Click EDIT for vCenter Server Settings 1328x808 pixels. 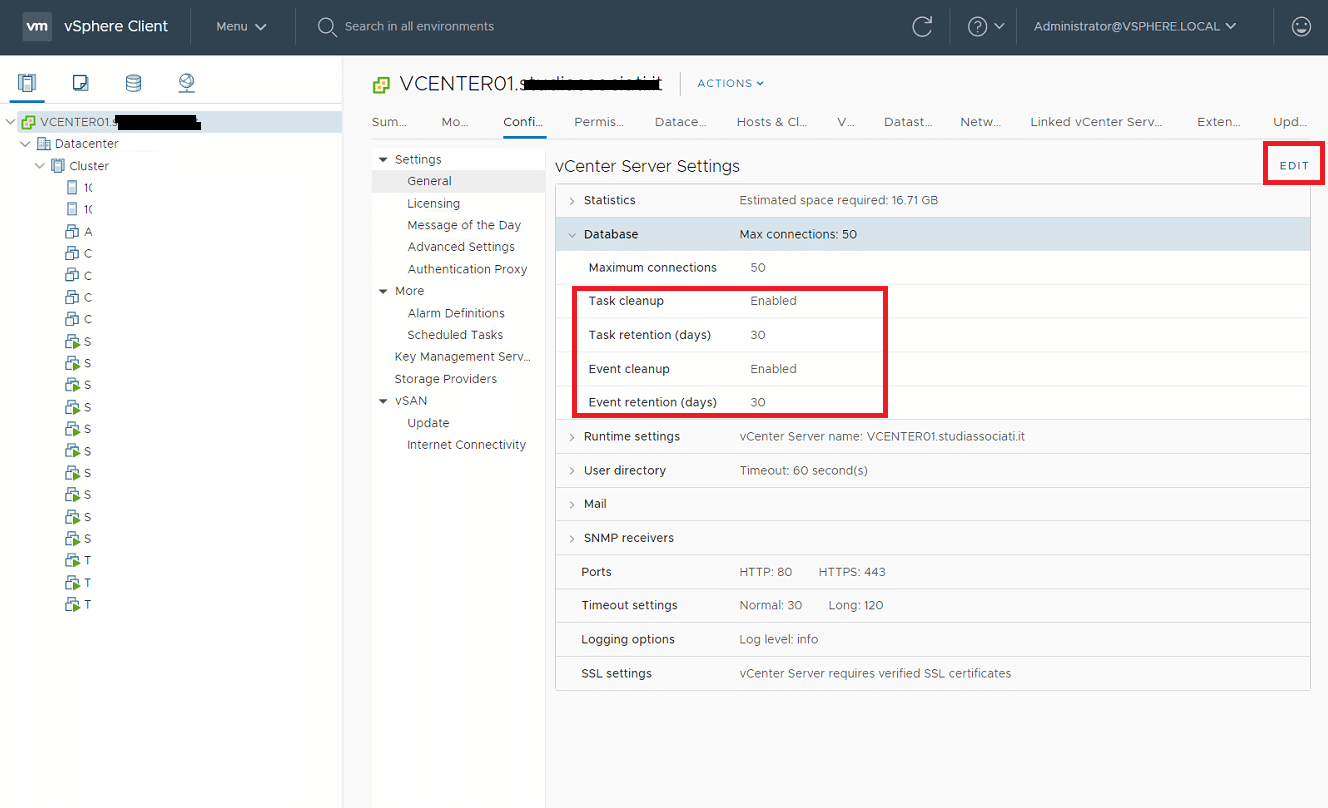click(x=1294, y=166)
